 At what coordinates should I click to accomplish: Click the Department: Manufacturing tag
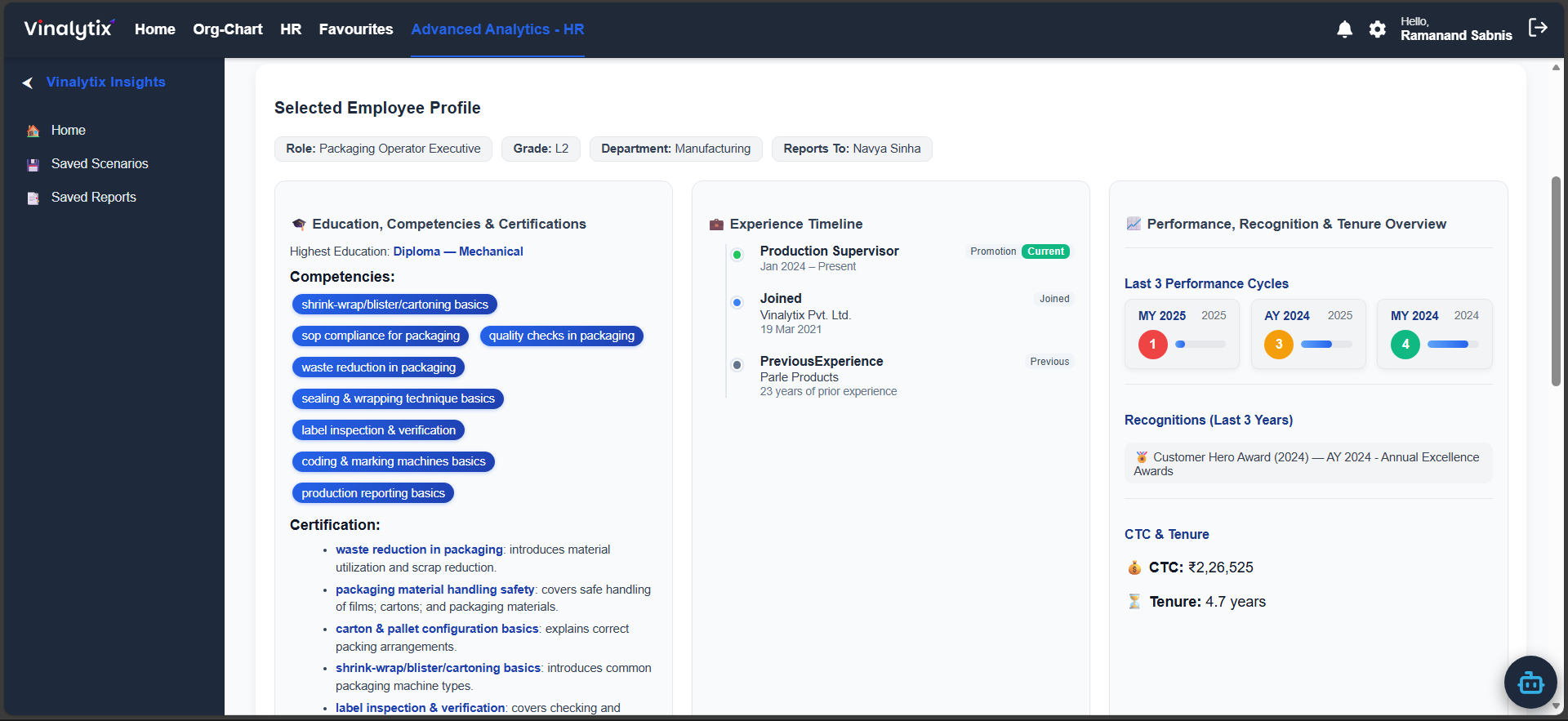point(675,149)
